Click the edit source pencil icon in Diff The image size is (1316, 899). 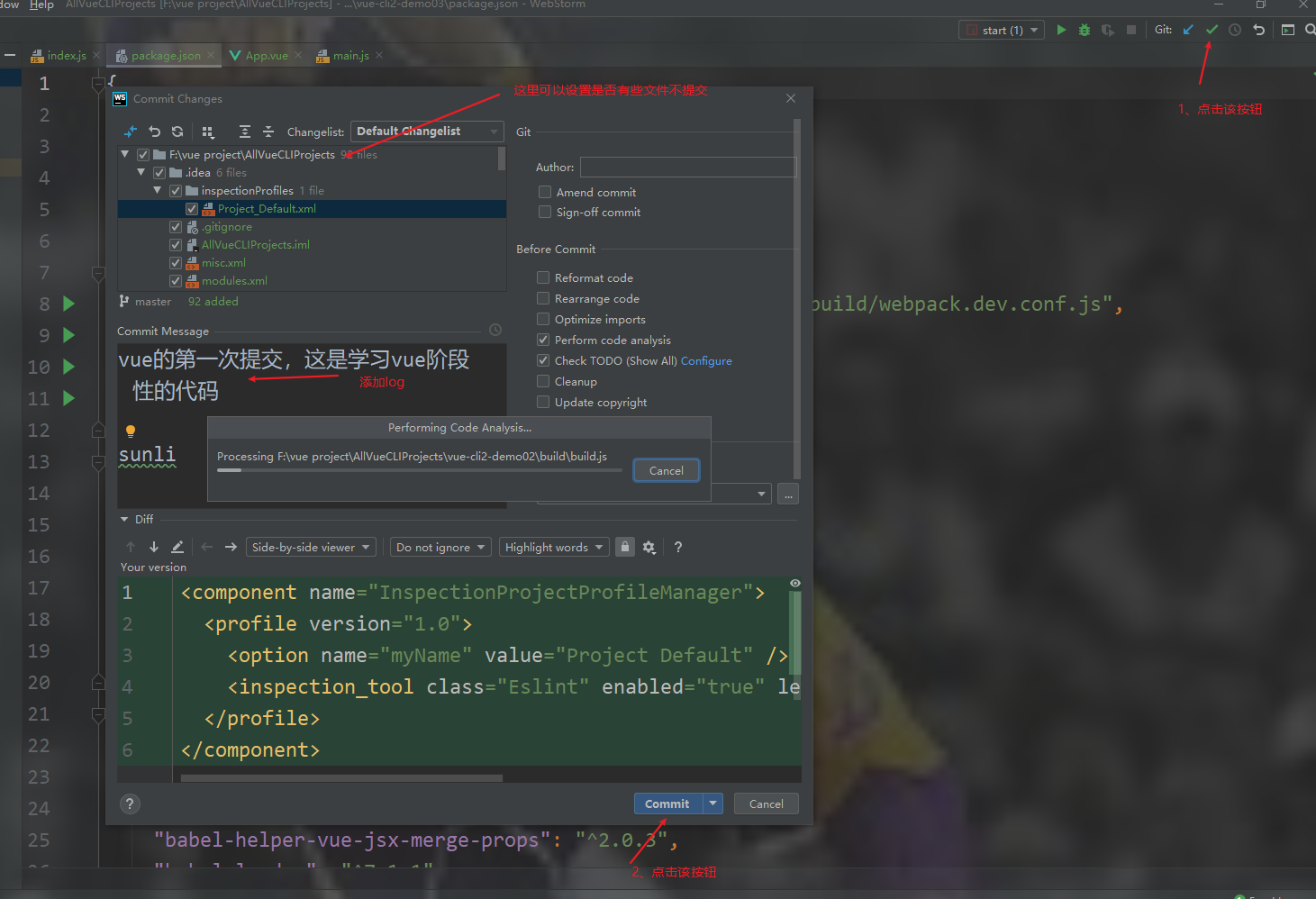(x=177, y=547)
